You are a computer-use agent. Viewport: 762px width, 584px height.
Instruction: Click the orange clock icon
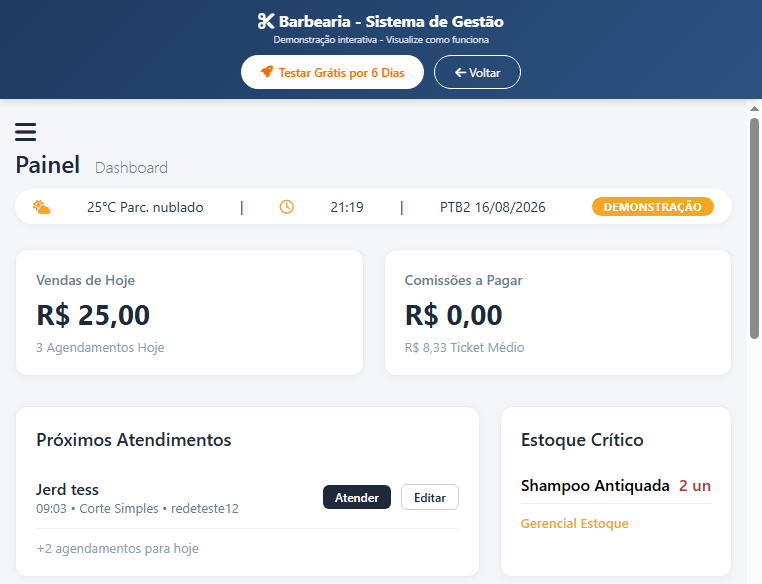coord(287,207)
